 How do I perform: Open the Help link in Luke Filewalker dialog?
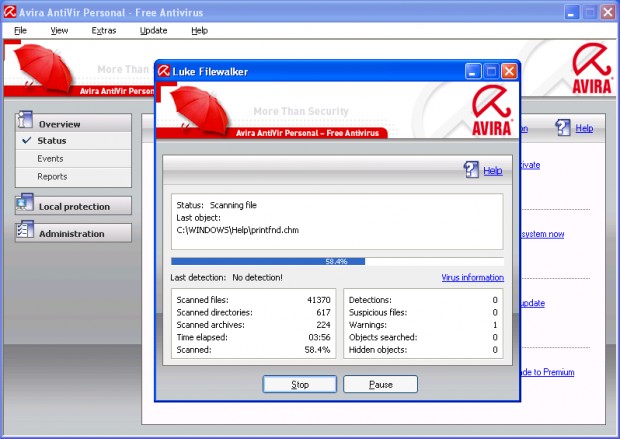tap(493, 171)
